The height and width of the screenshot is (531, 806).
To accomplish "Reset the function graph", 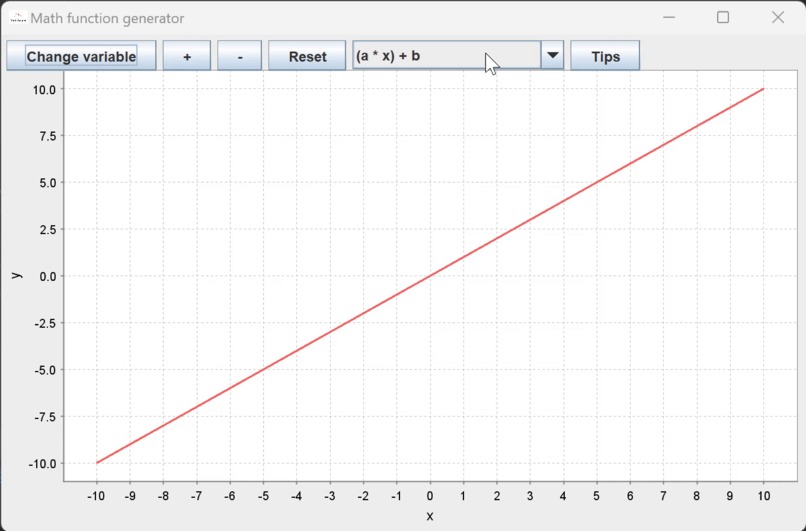I will pyautogui.click(x=307, y=56).
